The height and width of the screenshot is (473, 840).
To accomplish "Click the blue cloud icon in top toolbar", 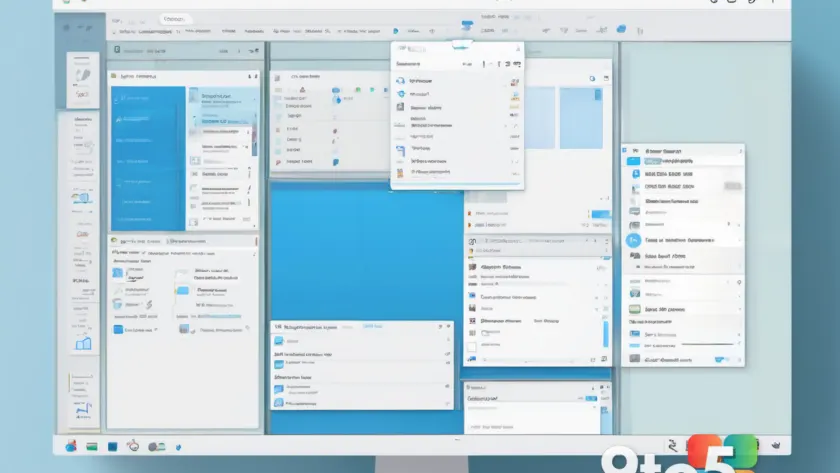I will [621, 29].
